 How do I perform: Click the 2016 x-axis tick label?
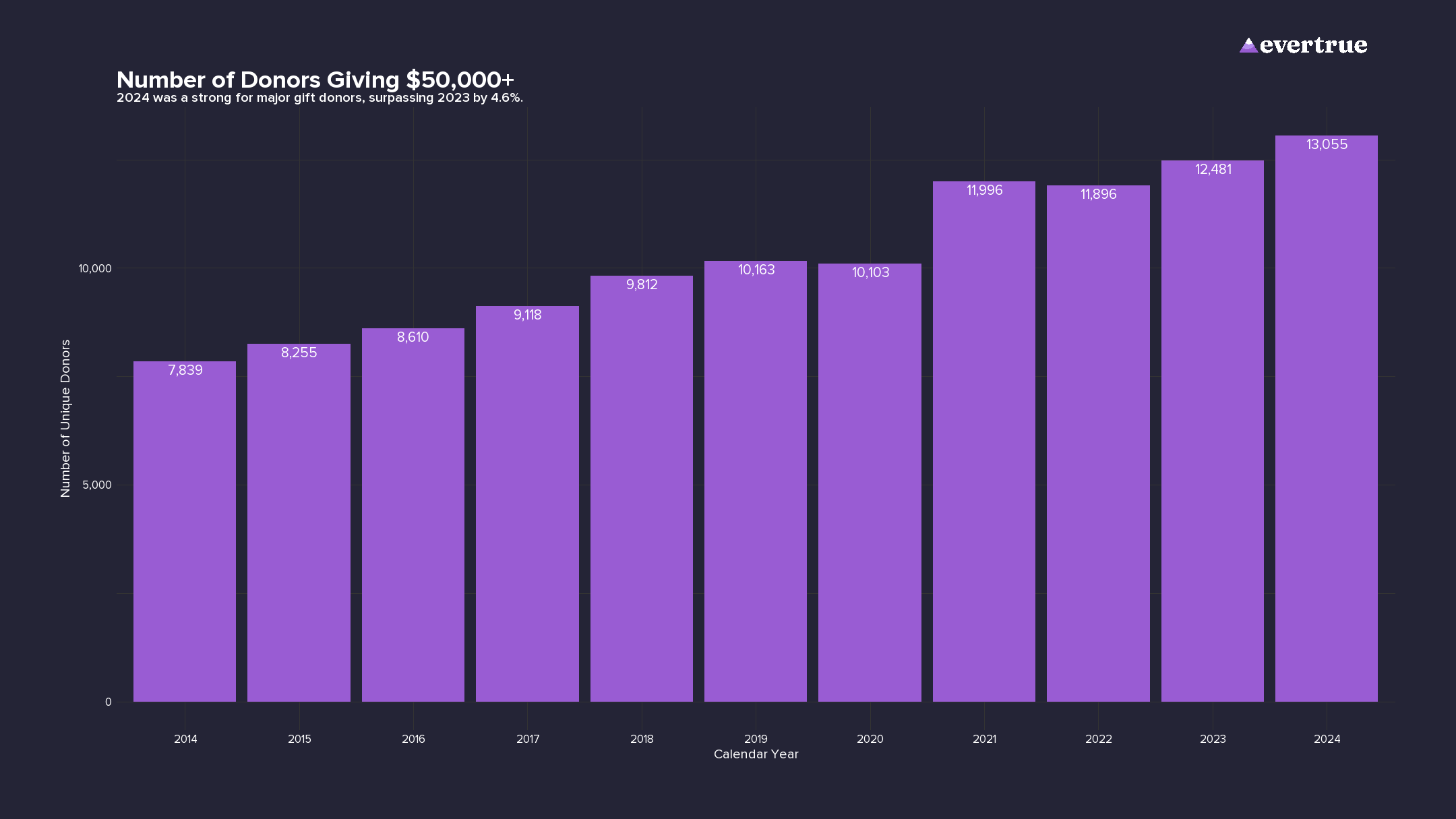pyautogui.click(x=413, y=739)
